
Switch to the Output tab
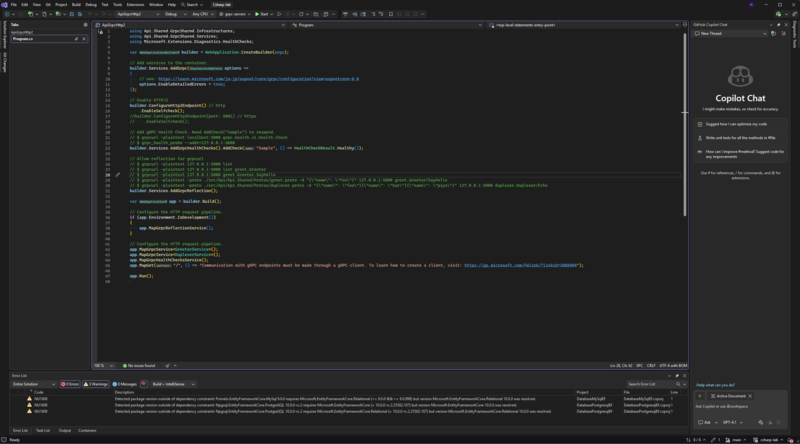[65, 431]
